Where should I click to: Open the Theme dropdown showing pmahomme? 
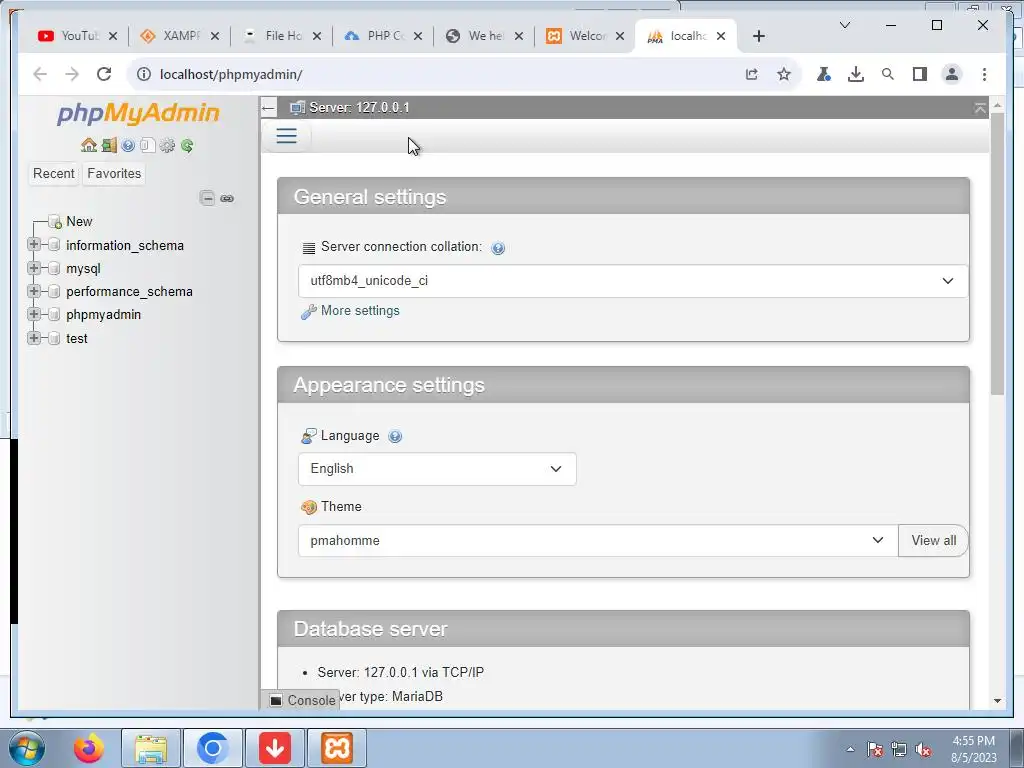598,541
